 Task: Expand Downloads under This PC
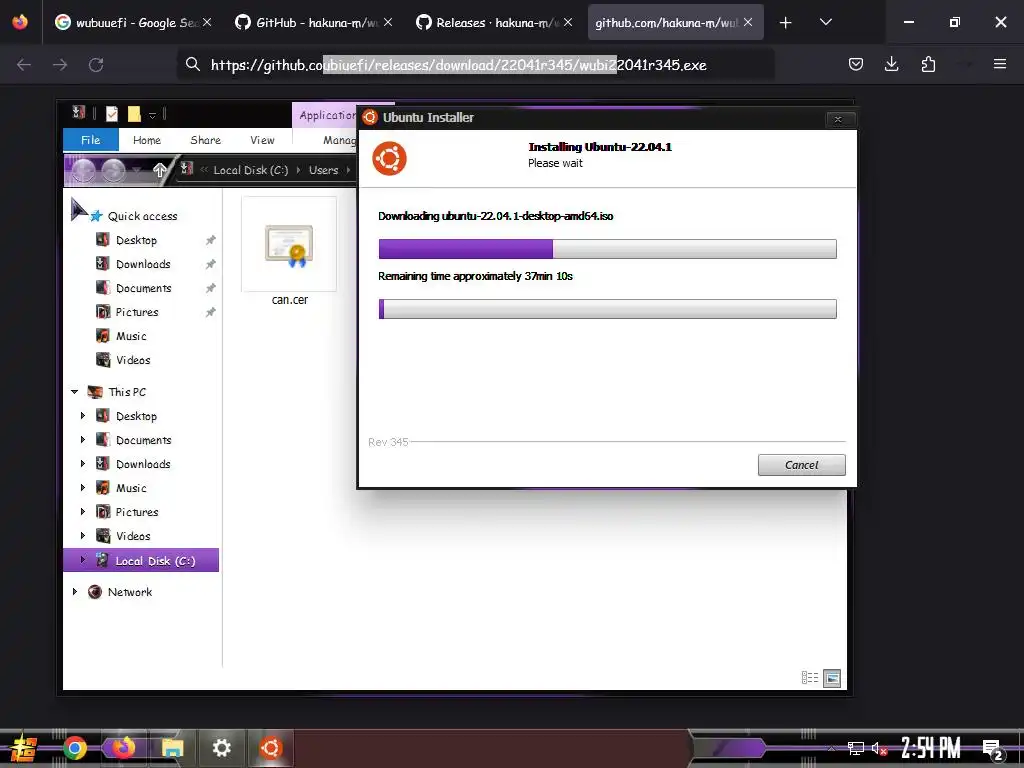(x=83, y=464)
